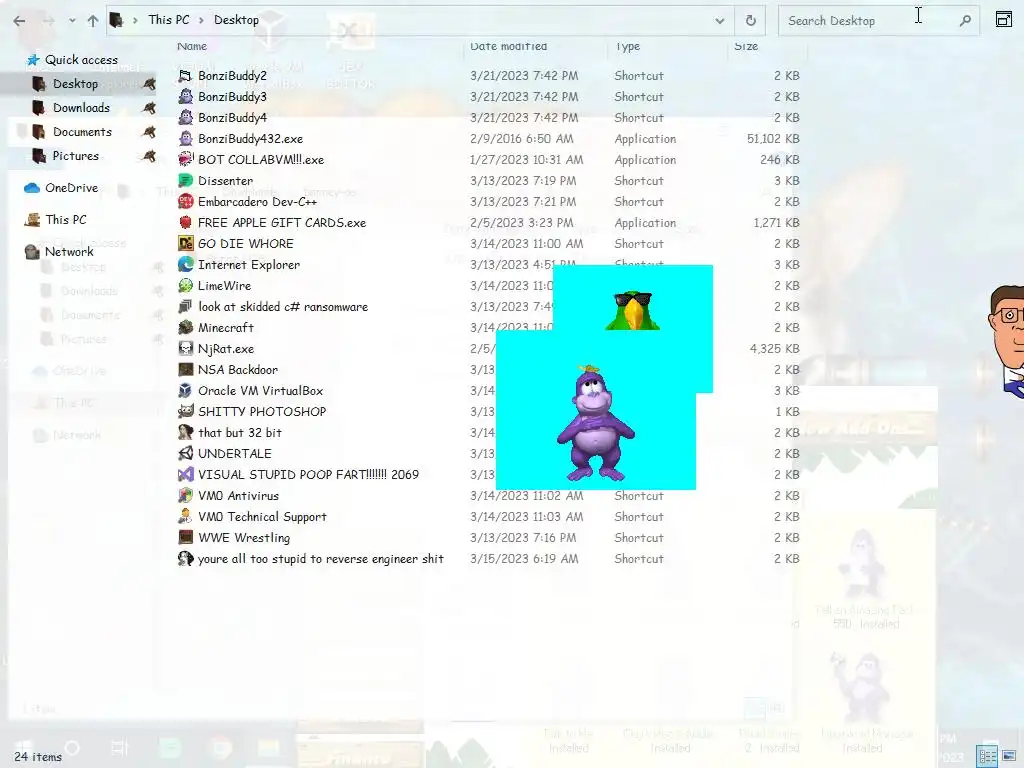Click the skidded c# ransomware icon
The height and width of the screenshot is (768, 1024).
pyautogui.click(x=185, y=306)
